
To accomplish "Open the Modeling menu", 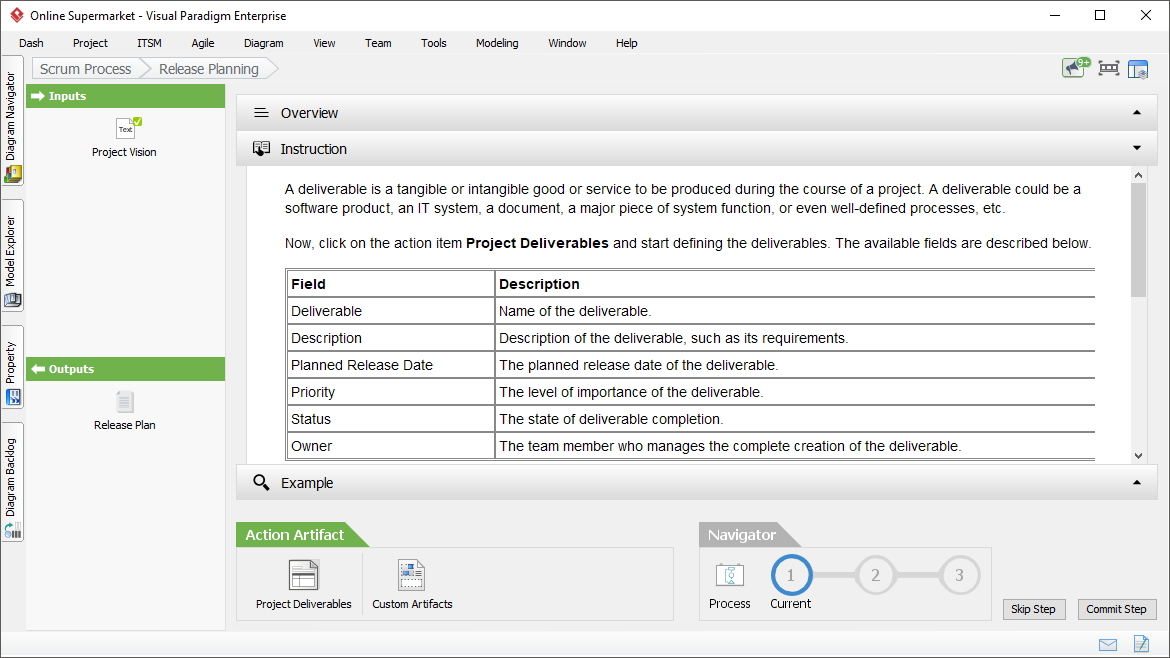I will click(497, 43).
